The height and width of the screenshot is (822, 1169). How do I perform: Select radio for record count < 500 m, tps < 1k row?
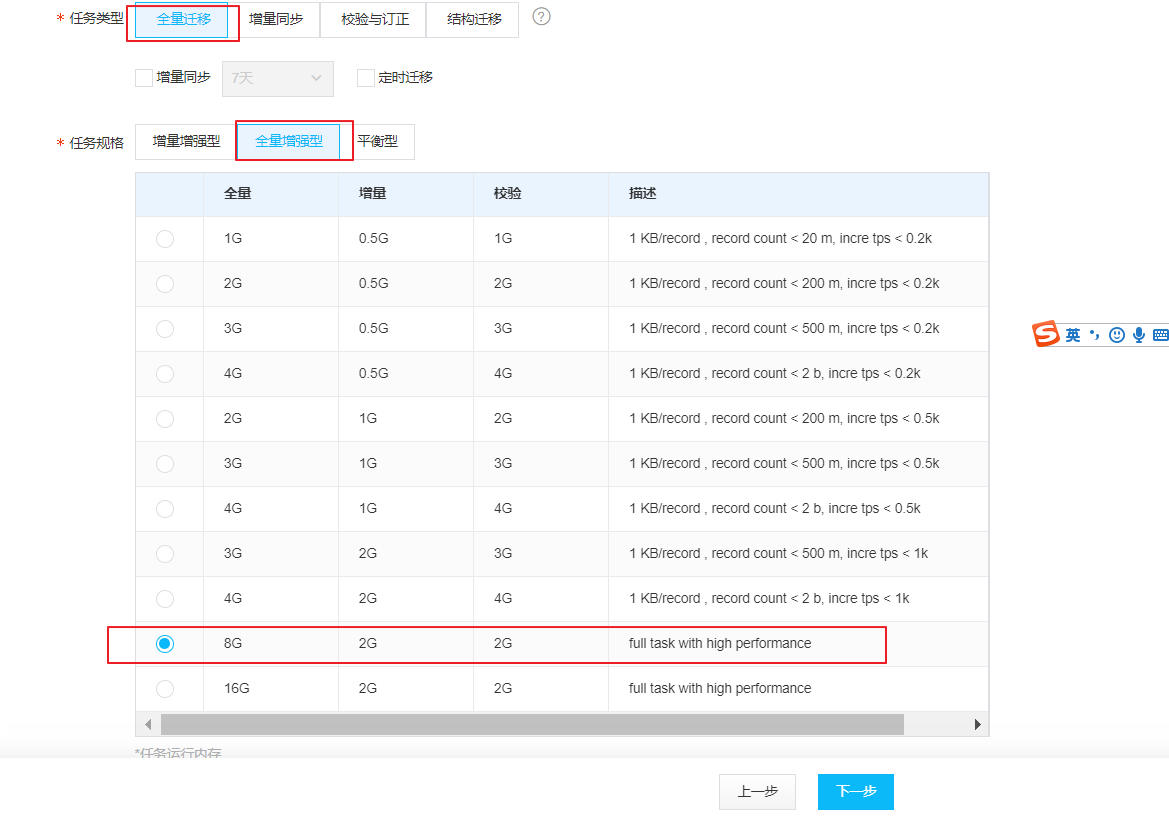click(x=165, y=554)
